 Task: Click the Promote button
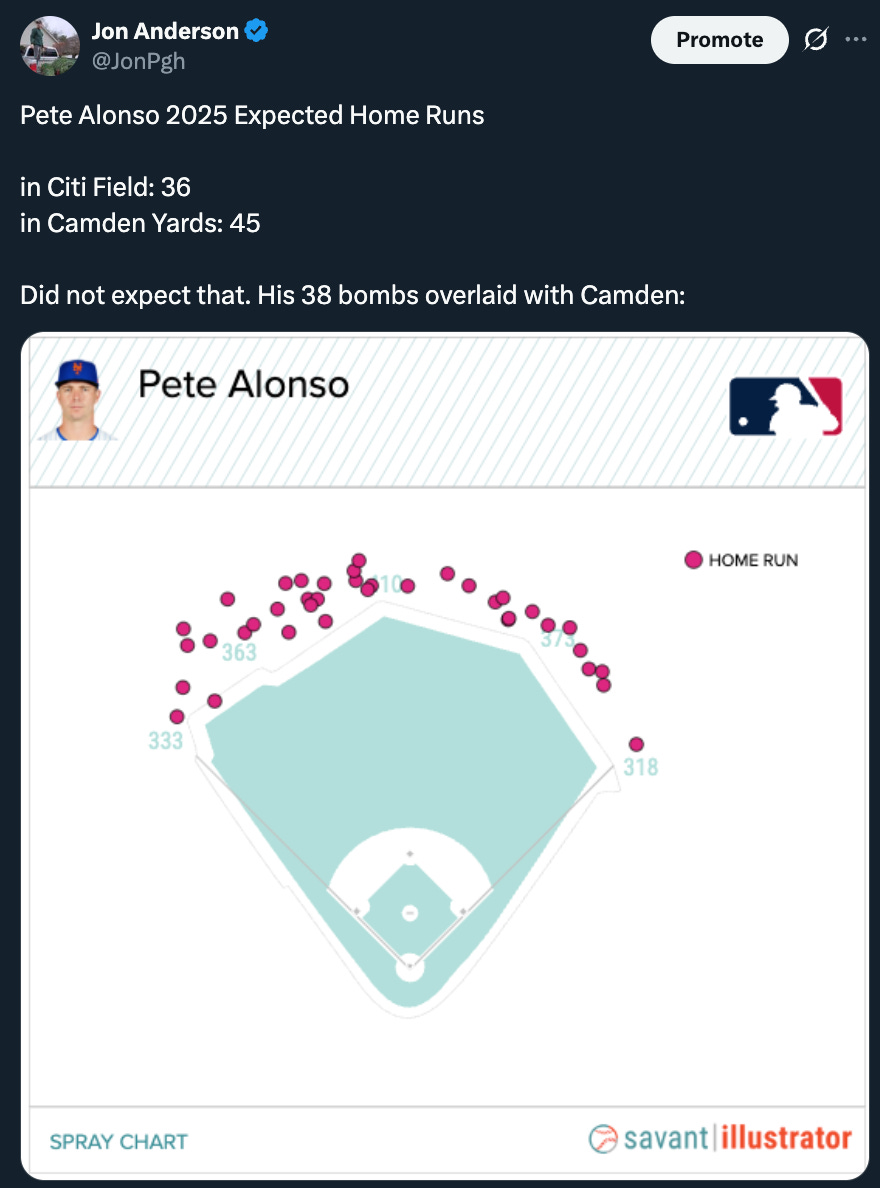click(x=719, y=39)
